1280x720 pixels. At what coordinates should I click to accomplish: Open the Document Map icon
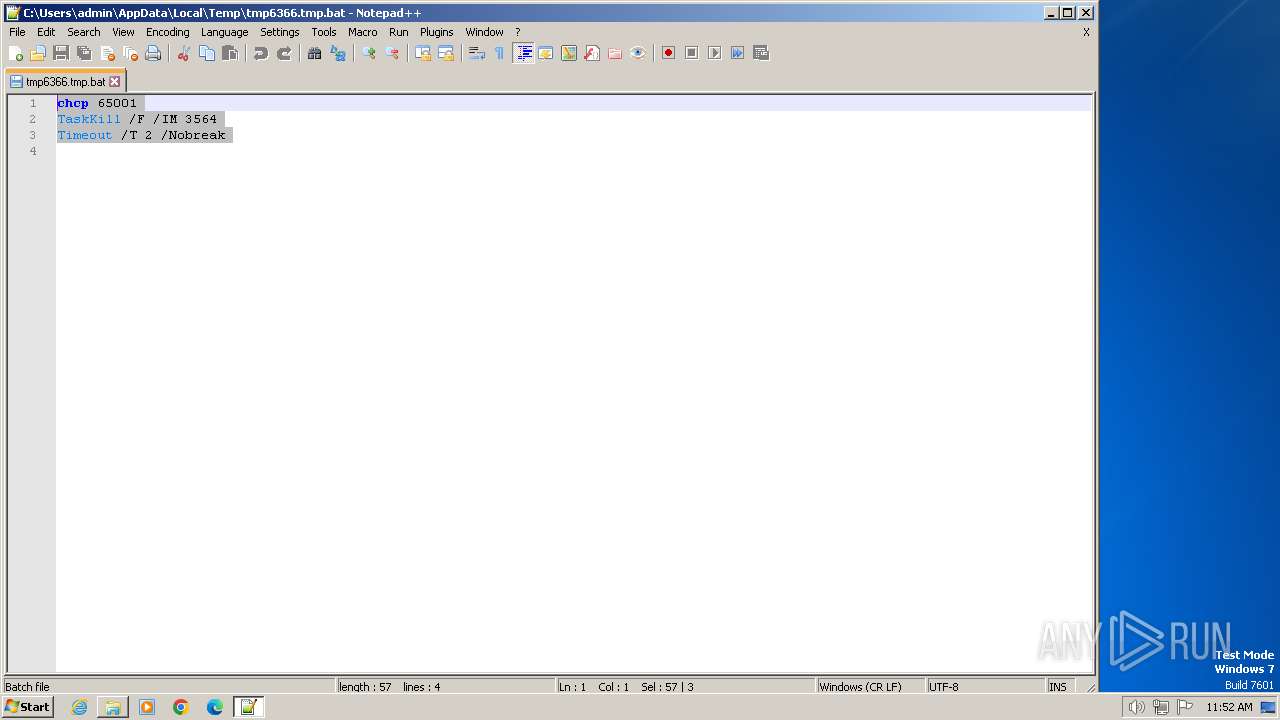click(569, 53)
